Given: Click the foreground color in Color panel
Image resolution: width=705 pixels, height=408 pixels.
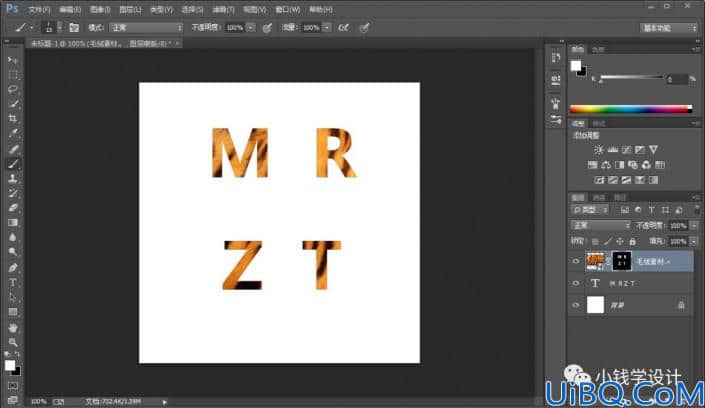Looking at the screenshot, I should pos(576,66).
